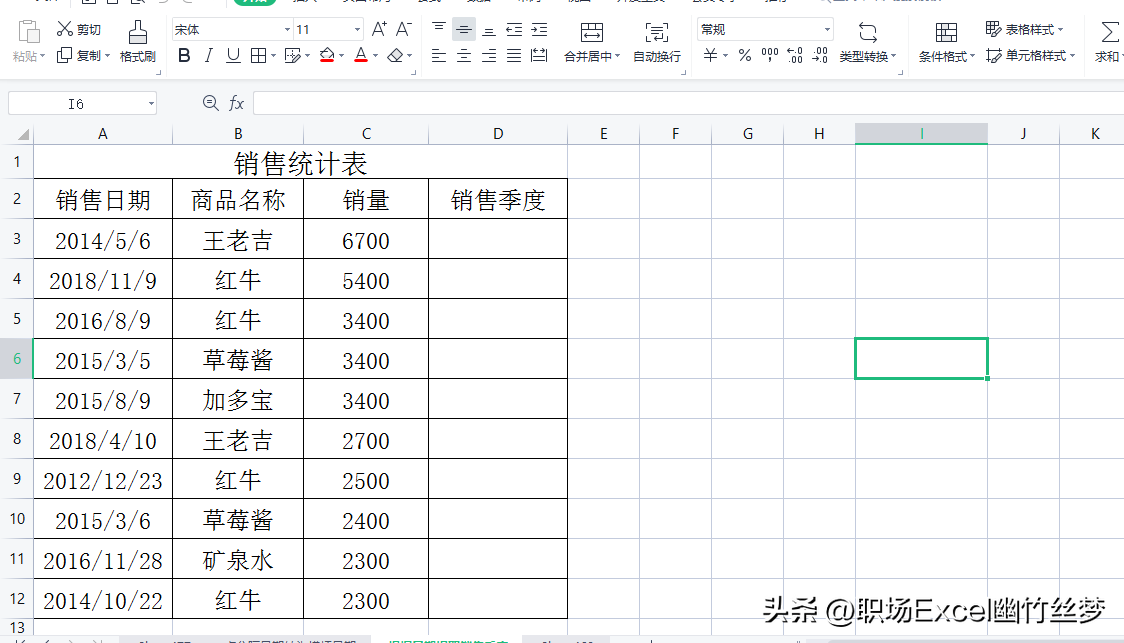1124x643 pixels.
Task: Open font name dropdown 宋体
Action: point(287,29)
